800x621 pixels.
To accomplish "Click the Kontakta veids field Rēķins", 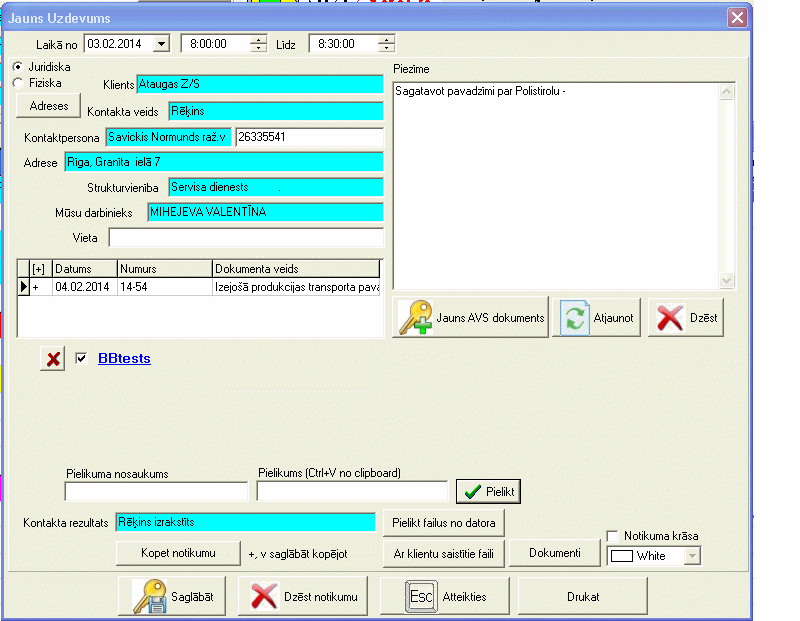I will [276, 111].
